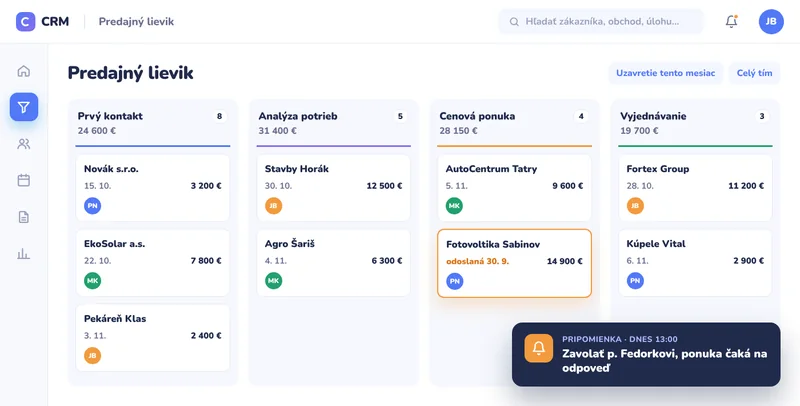Click count badge 5 in Analýza potrieb
The image size is (800, 406).
coord(401,116)
